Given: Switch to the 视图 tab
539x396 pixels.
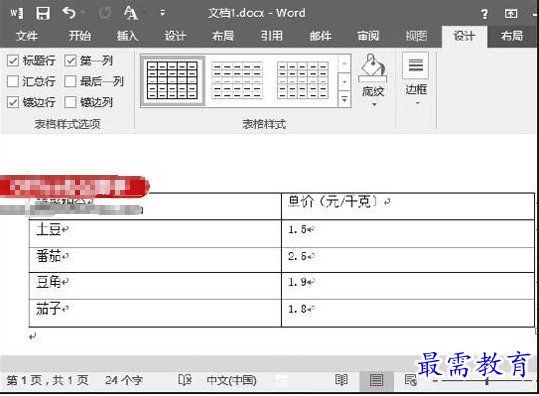Looking at the screenshot, I should click(x=416, y=36).
